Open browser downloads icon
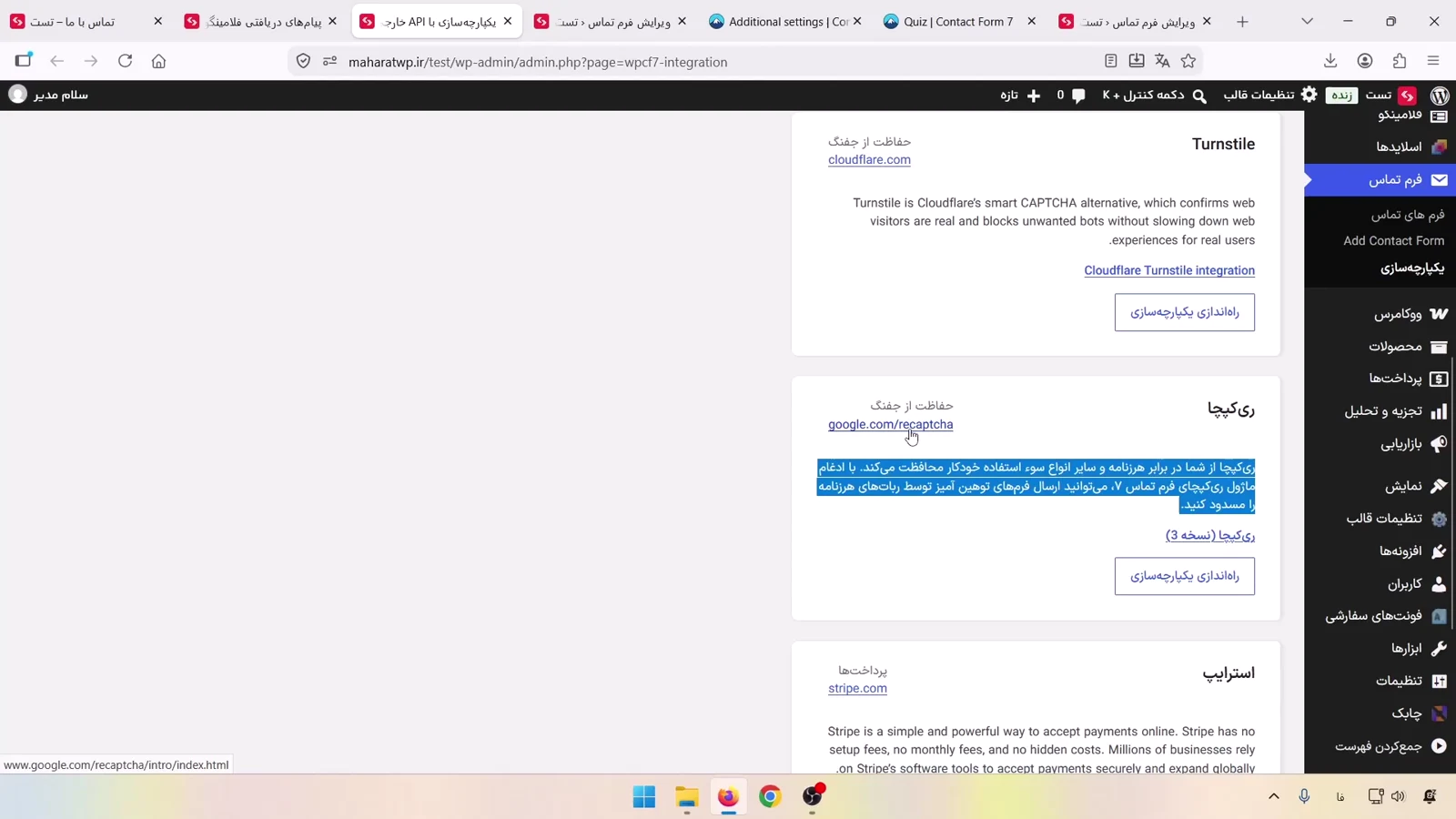The height and width of the screenshot is (819, 1456). click(1330, 61)
